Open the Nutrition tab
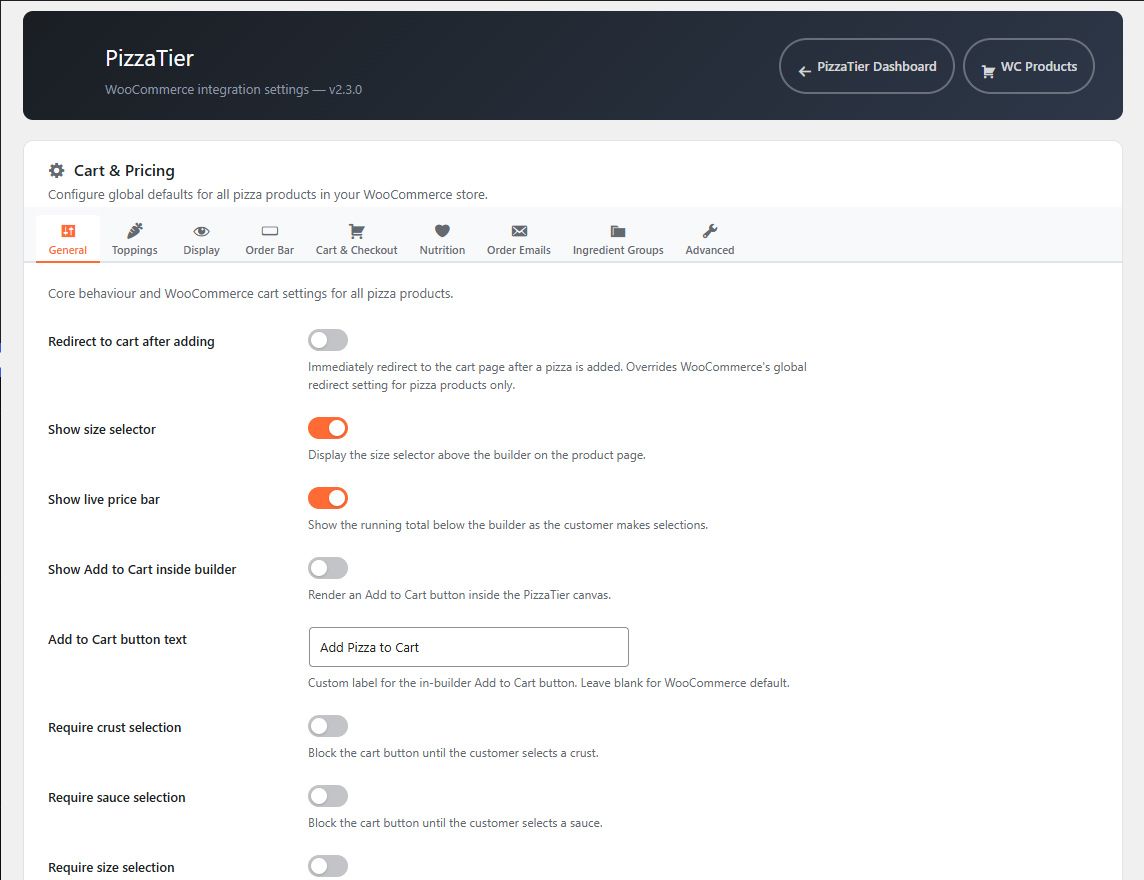Image resolution: width=1144 pixels, height=880 pixels. coord(442,239)
